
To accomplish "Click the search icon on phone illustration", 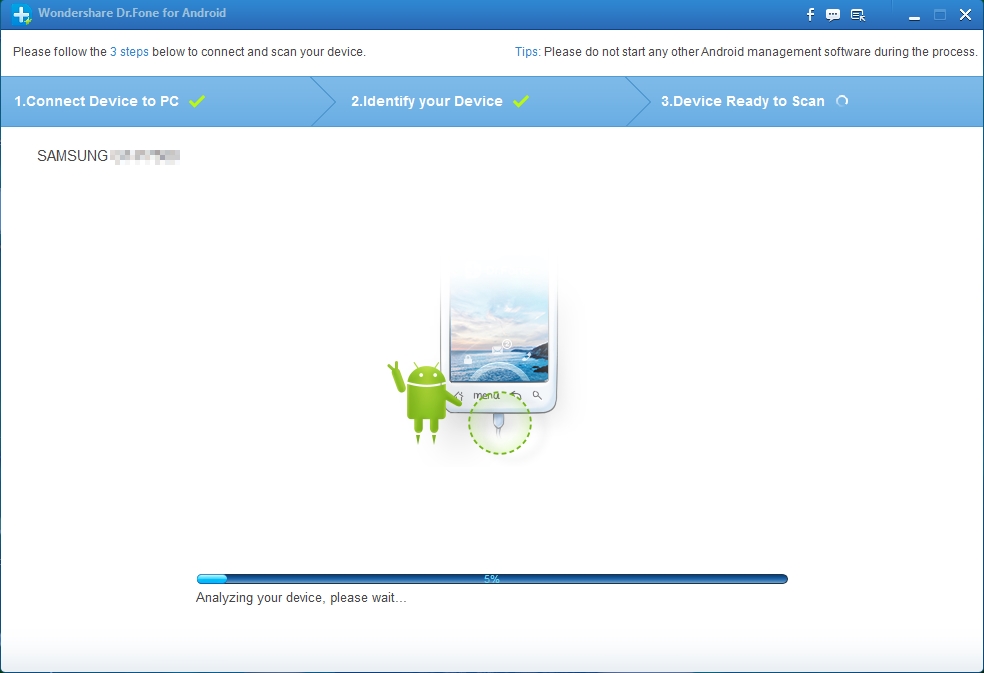I will click(537, 396).
